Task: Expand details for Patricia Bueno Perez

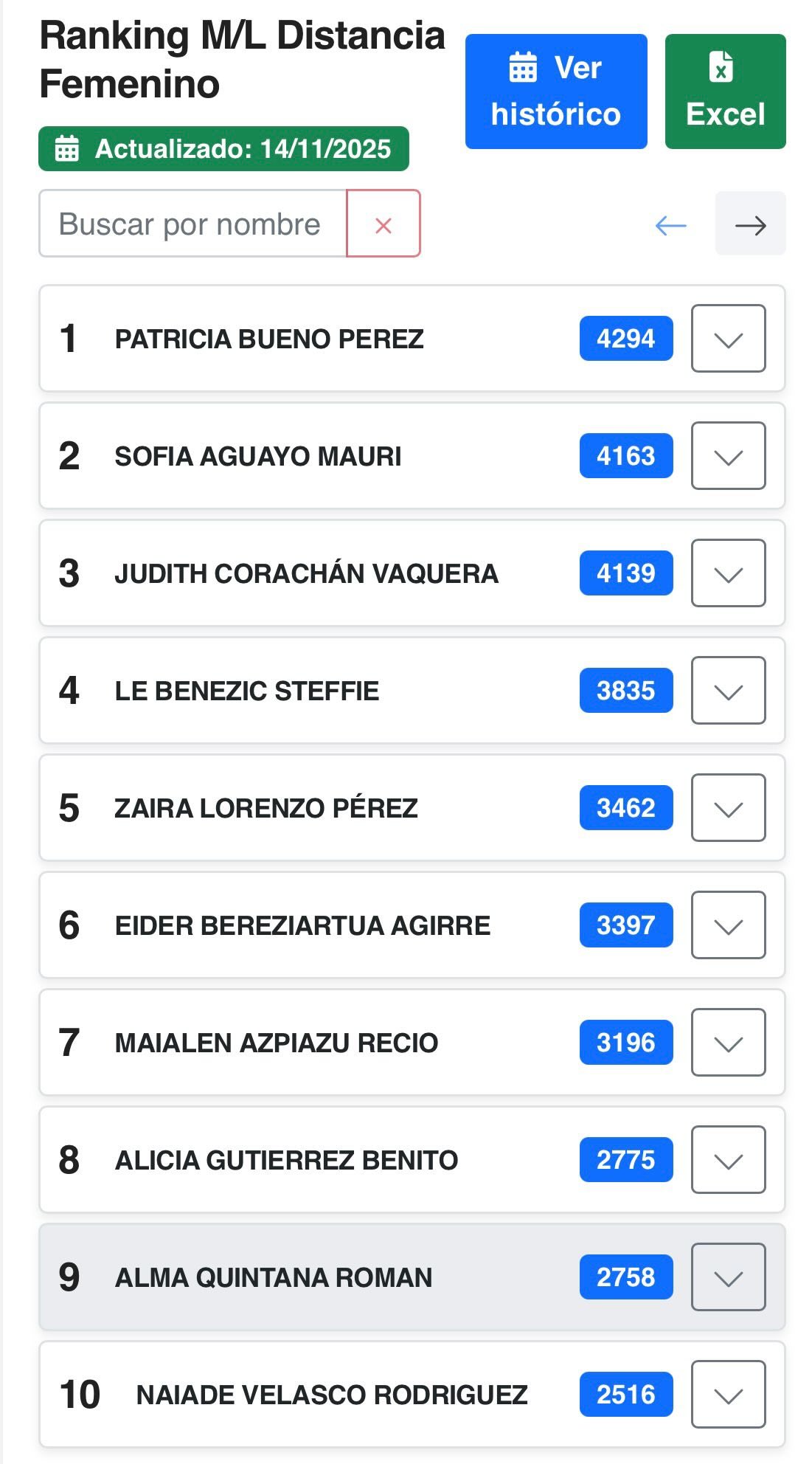Action: point(728,339)
